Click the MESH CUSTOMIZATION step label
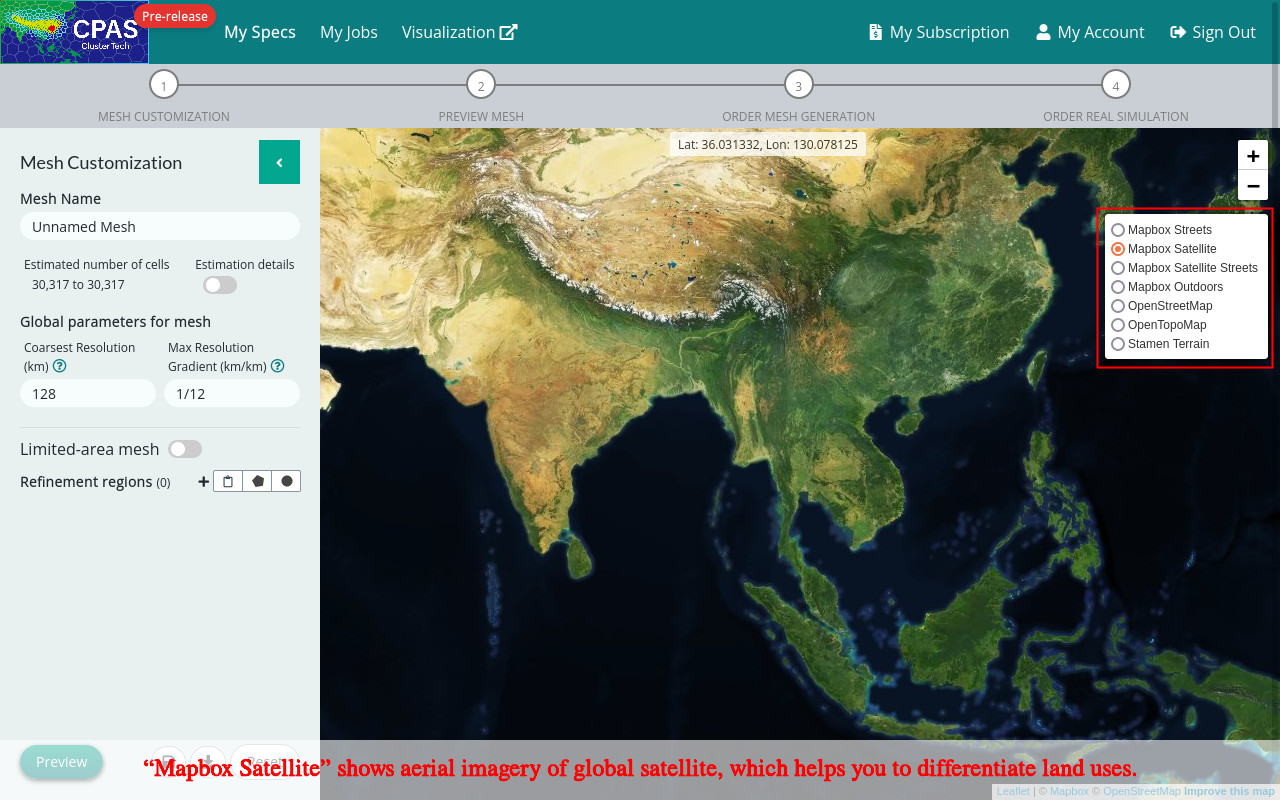The image size is (1280, 800). coord(164,116)
